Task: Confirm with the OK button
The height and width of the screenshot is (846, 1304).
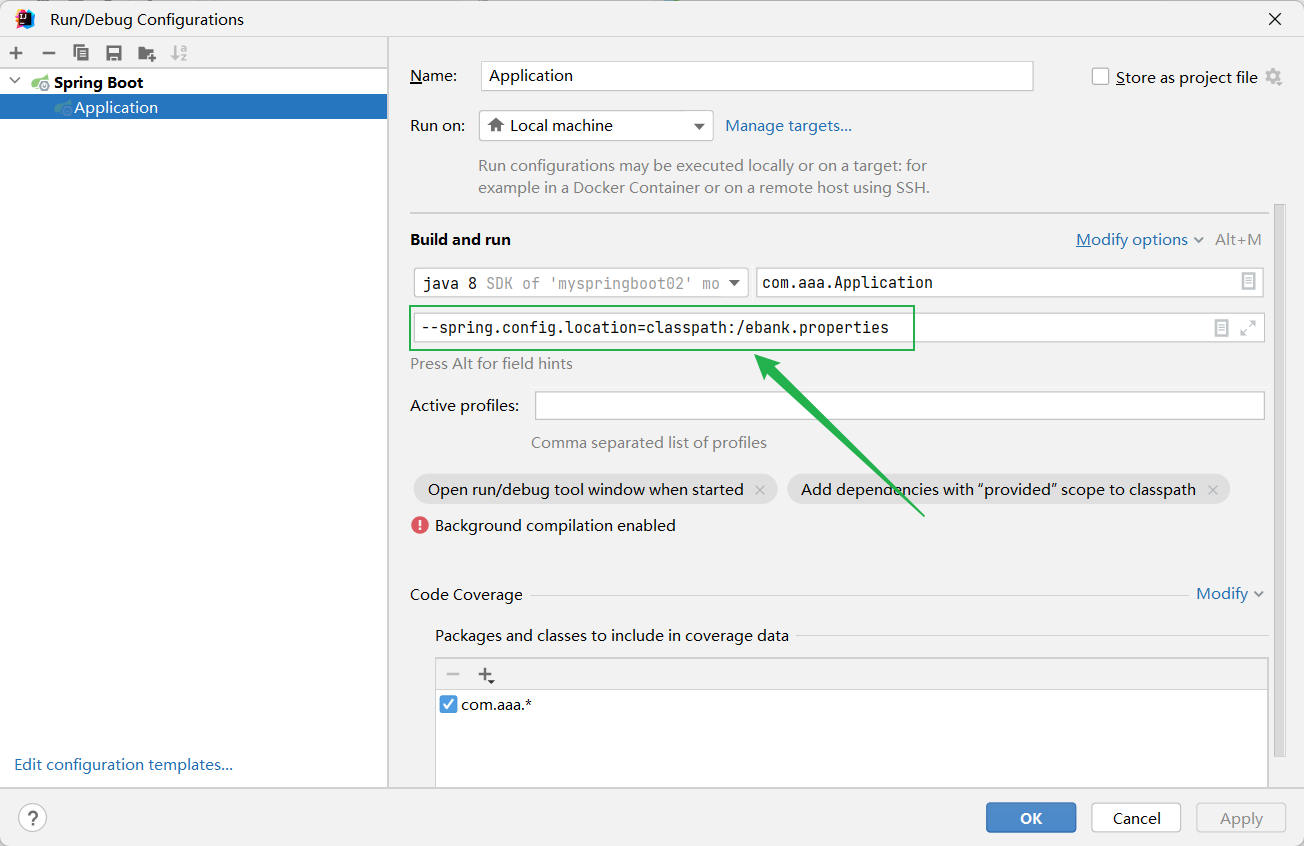Action: (x=1031, y=818)
